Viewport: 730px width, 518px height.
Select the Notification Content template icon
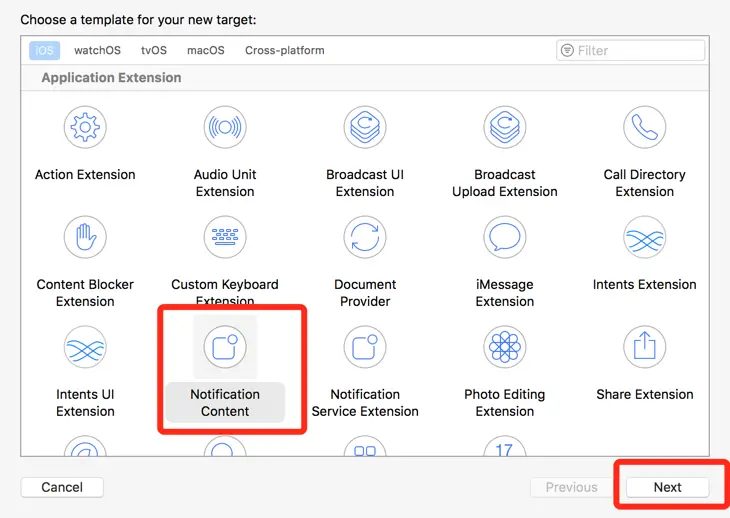point(225,347)
